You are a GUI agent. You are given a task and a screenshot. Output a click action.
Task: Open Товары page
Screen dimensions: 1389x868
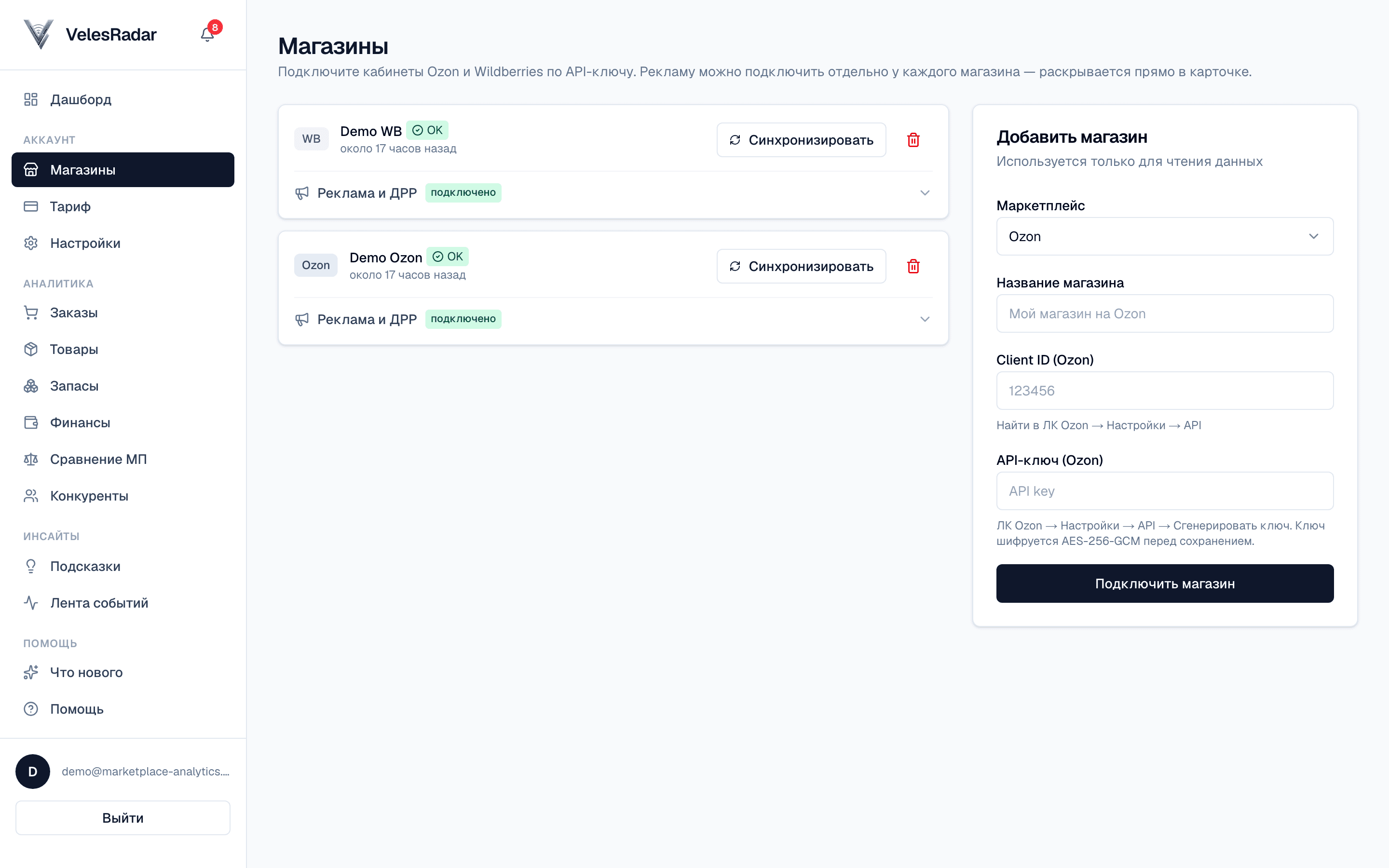click(x=123, y=349)
